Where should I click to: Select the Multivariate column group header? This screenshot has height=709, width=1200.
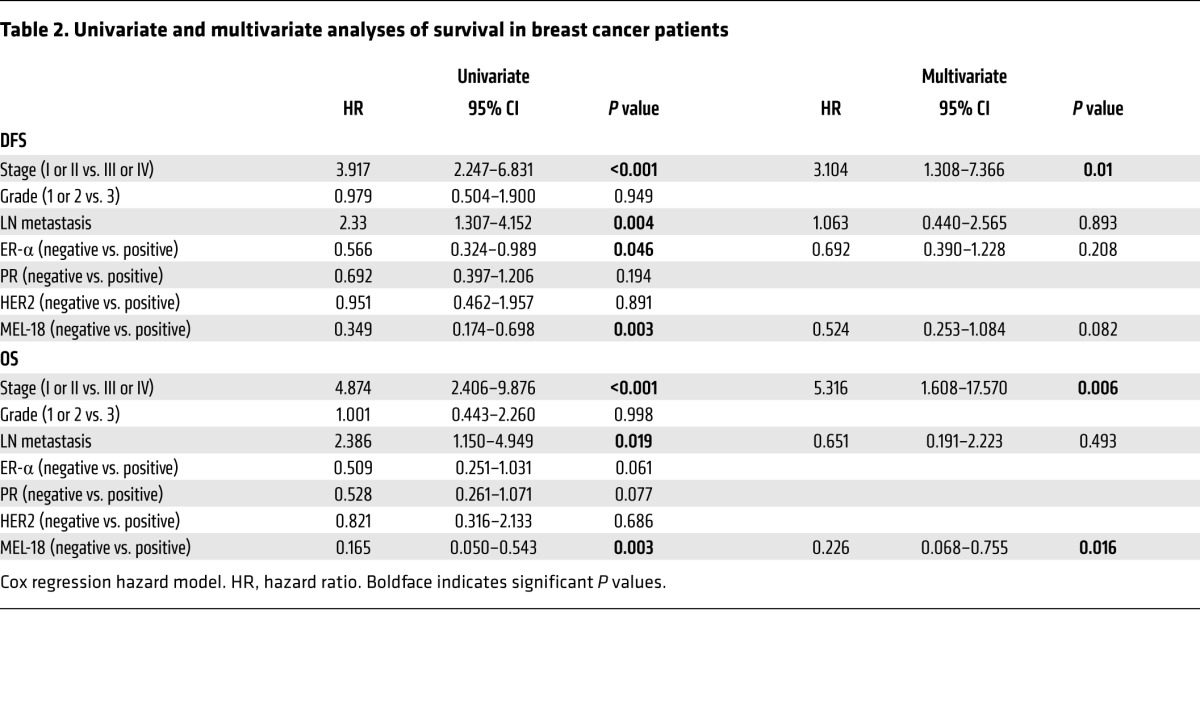click(963, 76)
